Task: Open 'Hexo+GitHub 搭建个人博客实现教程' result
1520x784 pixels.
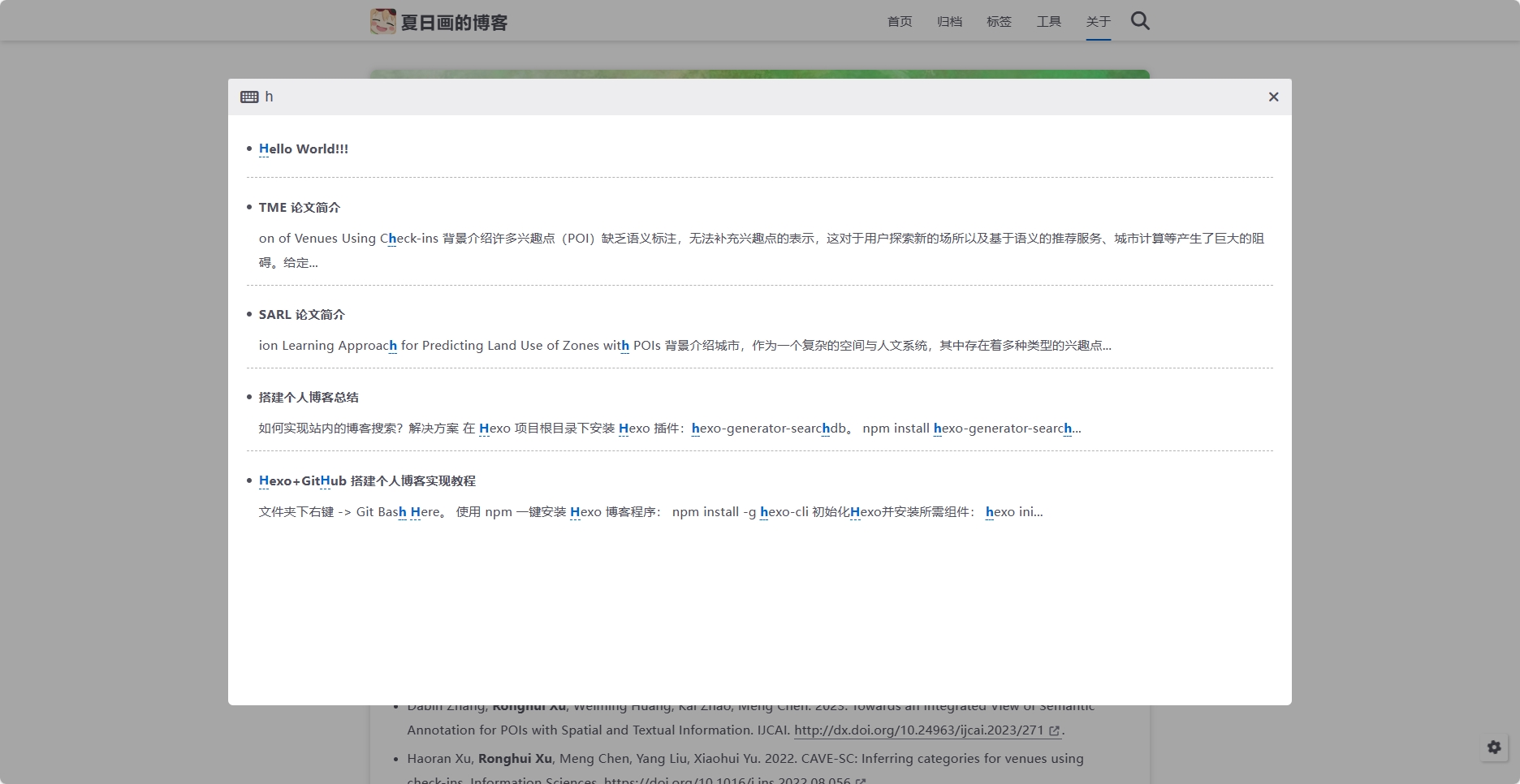Action: [367, 481]
